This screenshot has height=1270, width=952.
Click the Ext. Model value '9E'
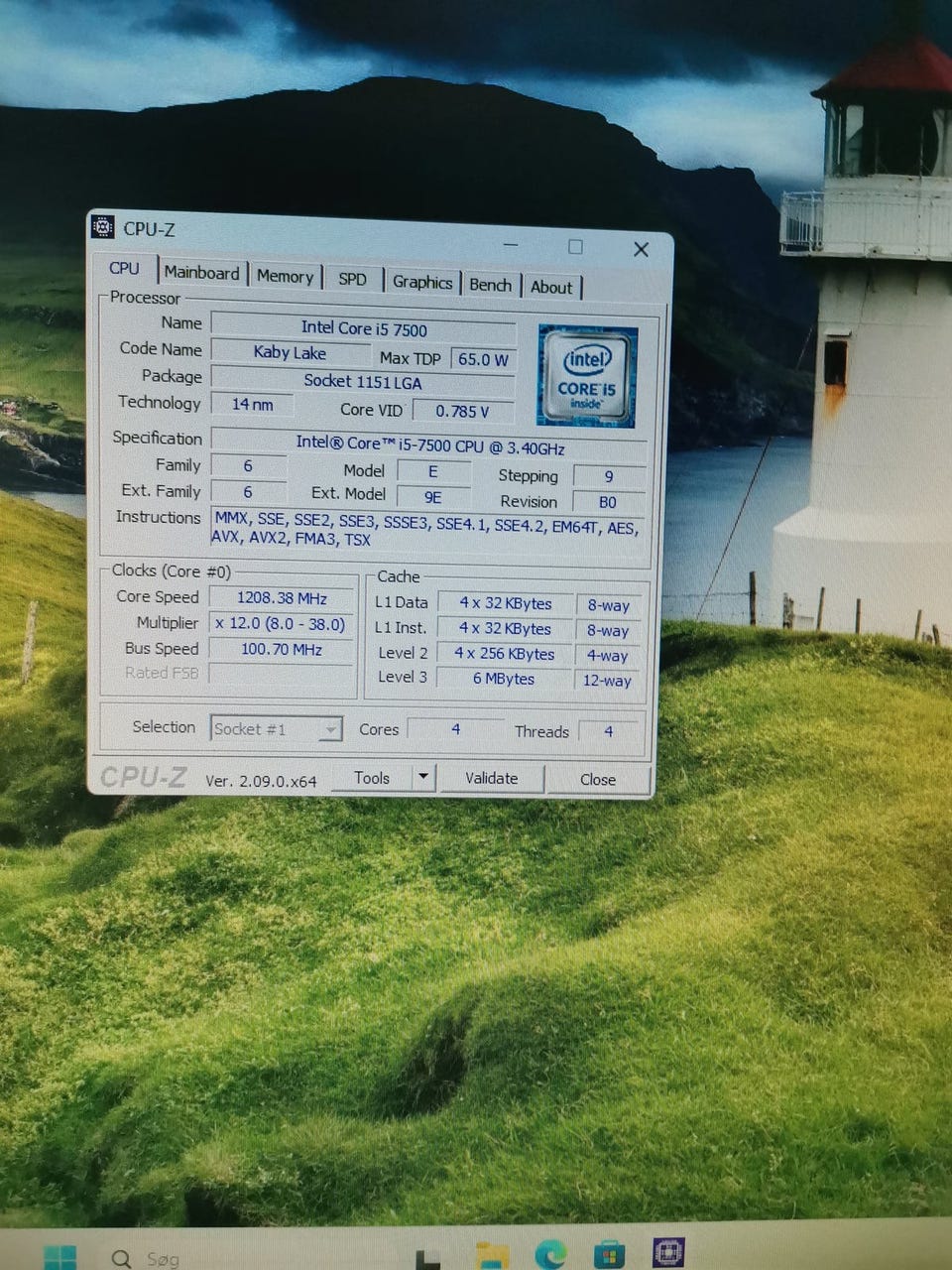tap(433, 497)
